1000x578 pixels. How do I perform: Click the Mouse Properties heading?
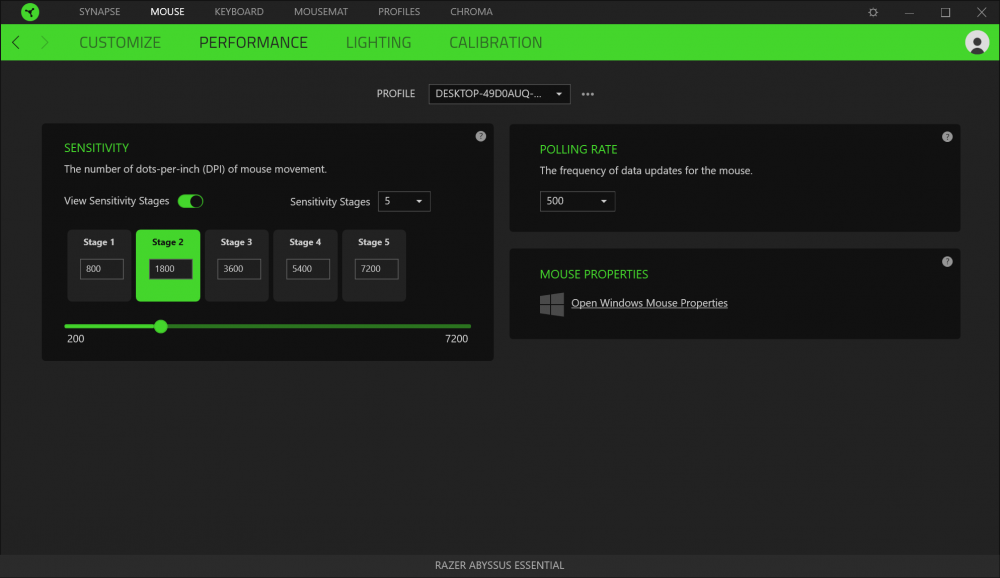pos(594,274)
